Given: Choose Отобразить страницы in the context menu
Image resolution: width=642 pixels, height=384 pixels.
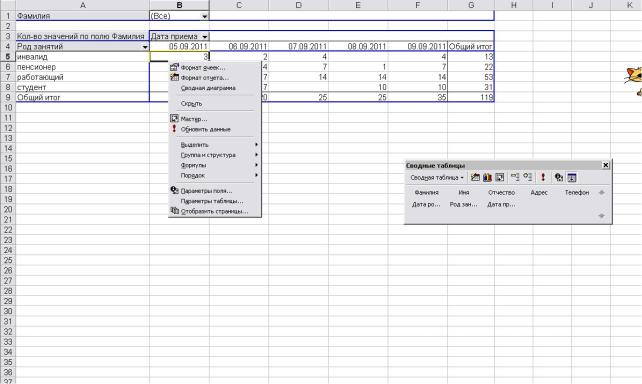Looking at the screenshot, I should (215, 212).
